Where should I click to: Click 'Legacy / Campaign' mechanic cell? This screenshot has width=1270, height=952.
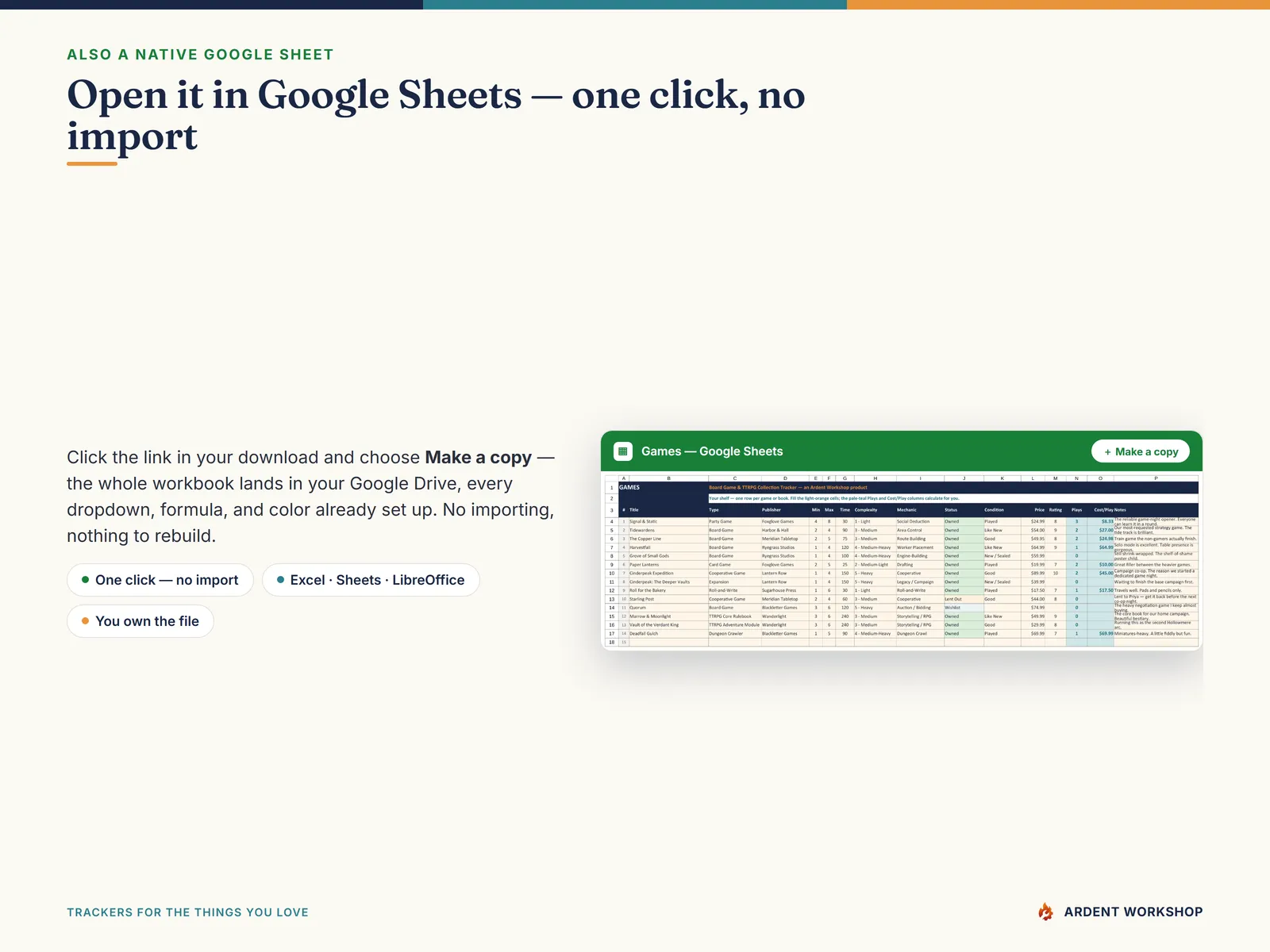[919, 582]
